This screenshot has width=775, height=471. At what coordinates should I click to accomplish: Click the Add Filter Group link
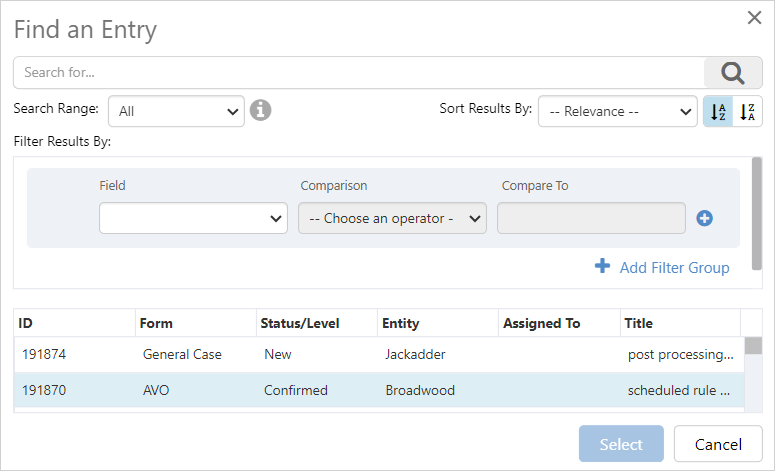pyautogui.click(x=674, y=267)
